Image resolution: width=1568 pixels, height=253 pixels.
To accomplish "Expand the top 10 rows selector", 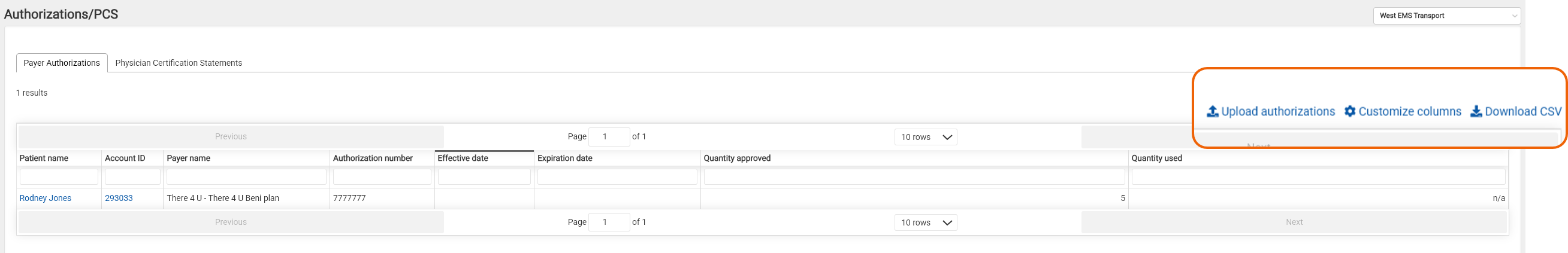I will click(925, 137).
